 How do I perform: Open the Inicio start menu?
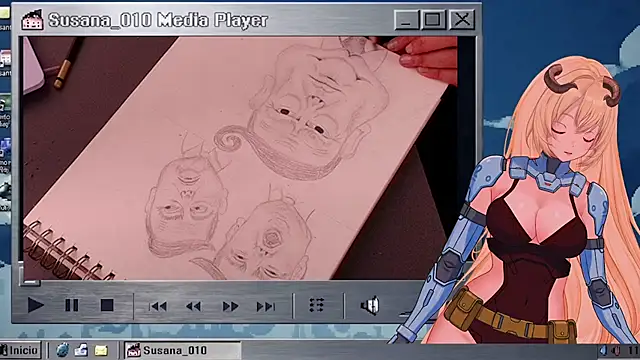[20, 350]
